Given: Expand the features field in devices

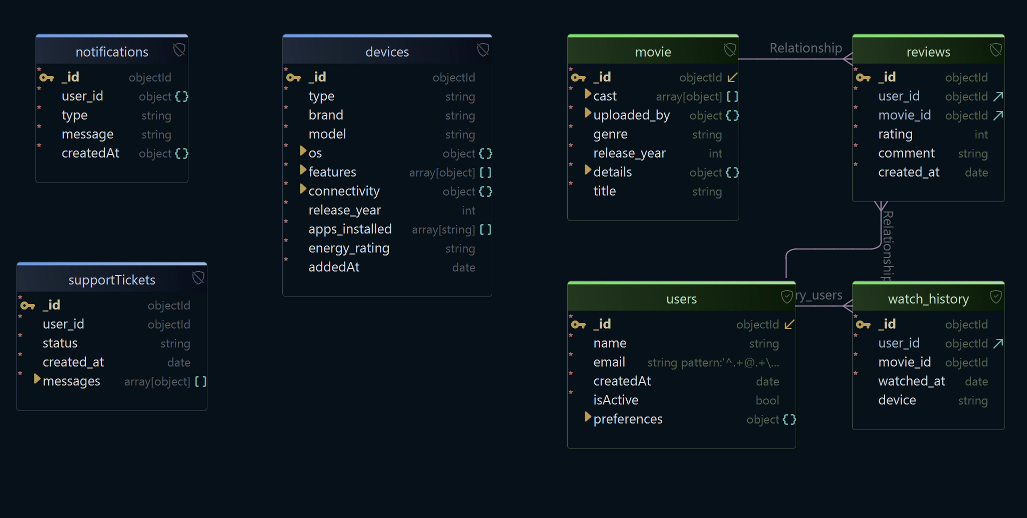Looking at the screenshot, I should pos(303,170).
